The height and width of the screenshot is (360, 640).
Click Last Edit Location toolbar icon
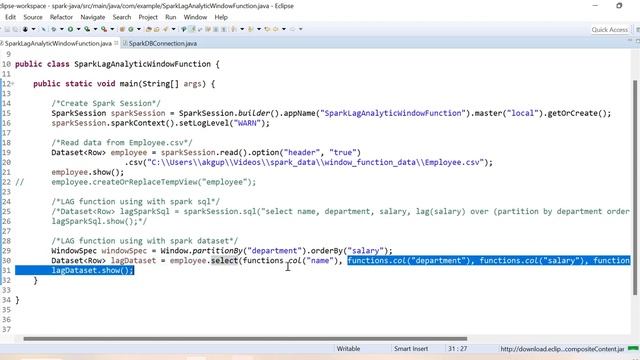coord(267,29)
